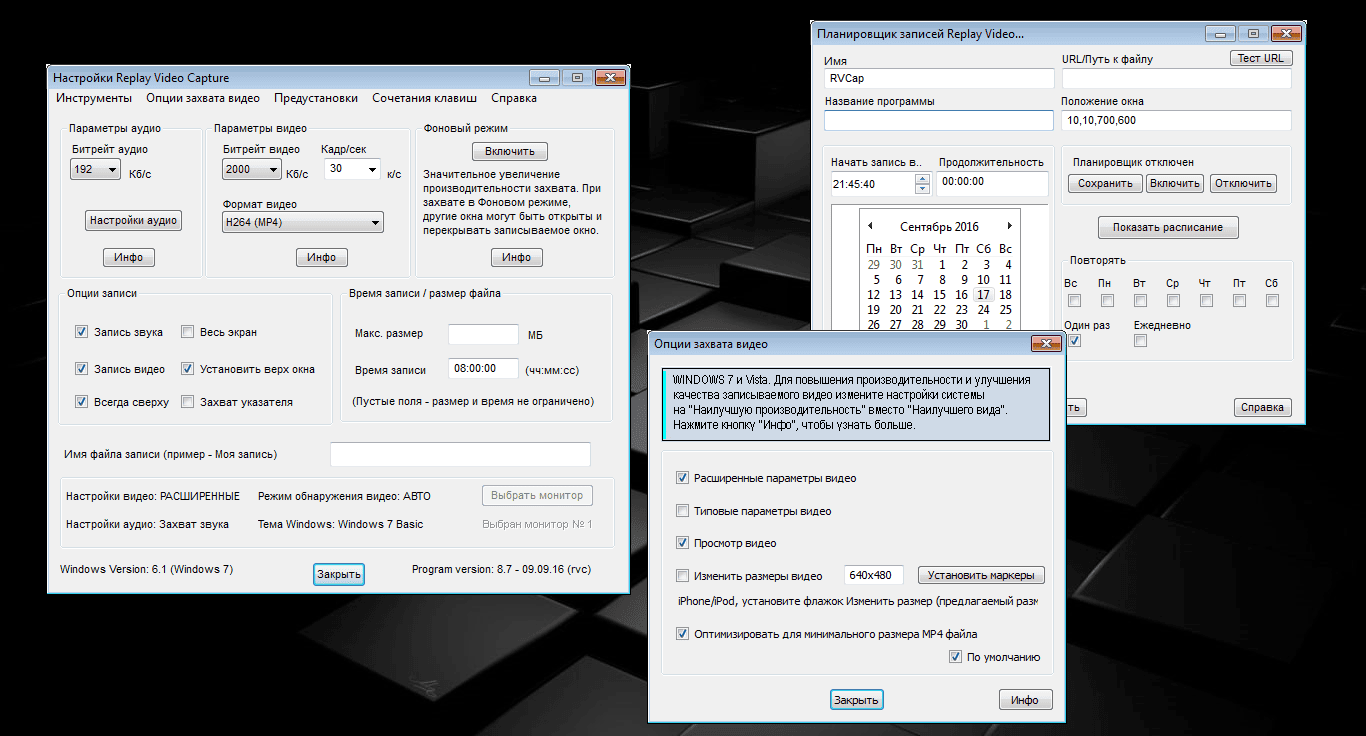Click the Тест URL button
The width and height of the screenshot is (1366, 736).
pos(1261,58)
